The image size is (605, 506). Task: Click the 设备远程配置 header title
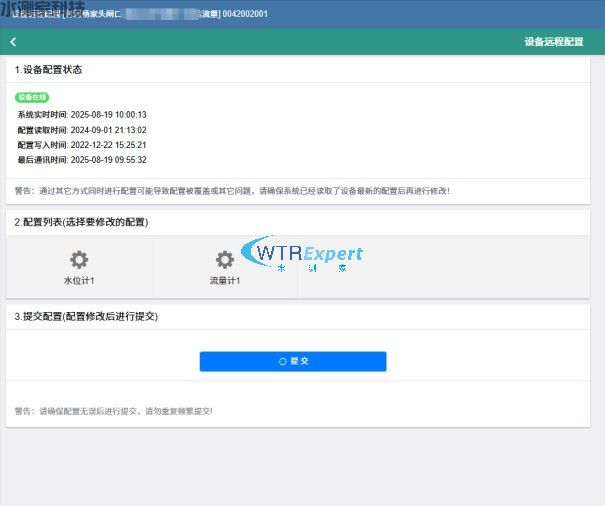pyautogui.click(x=553, y=42)
